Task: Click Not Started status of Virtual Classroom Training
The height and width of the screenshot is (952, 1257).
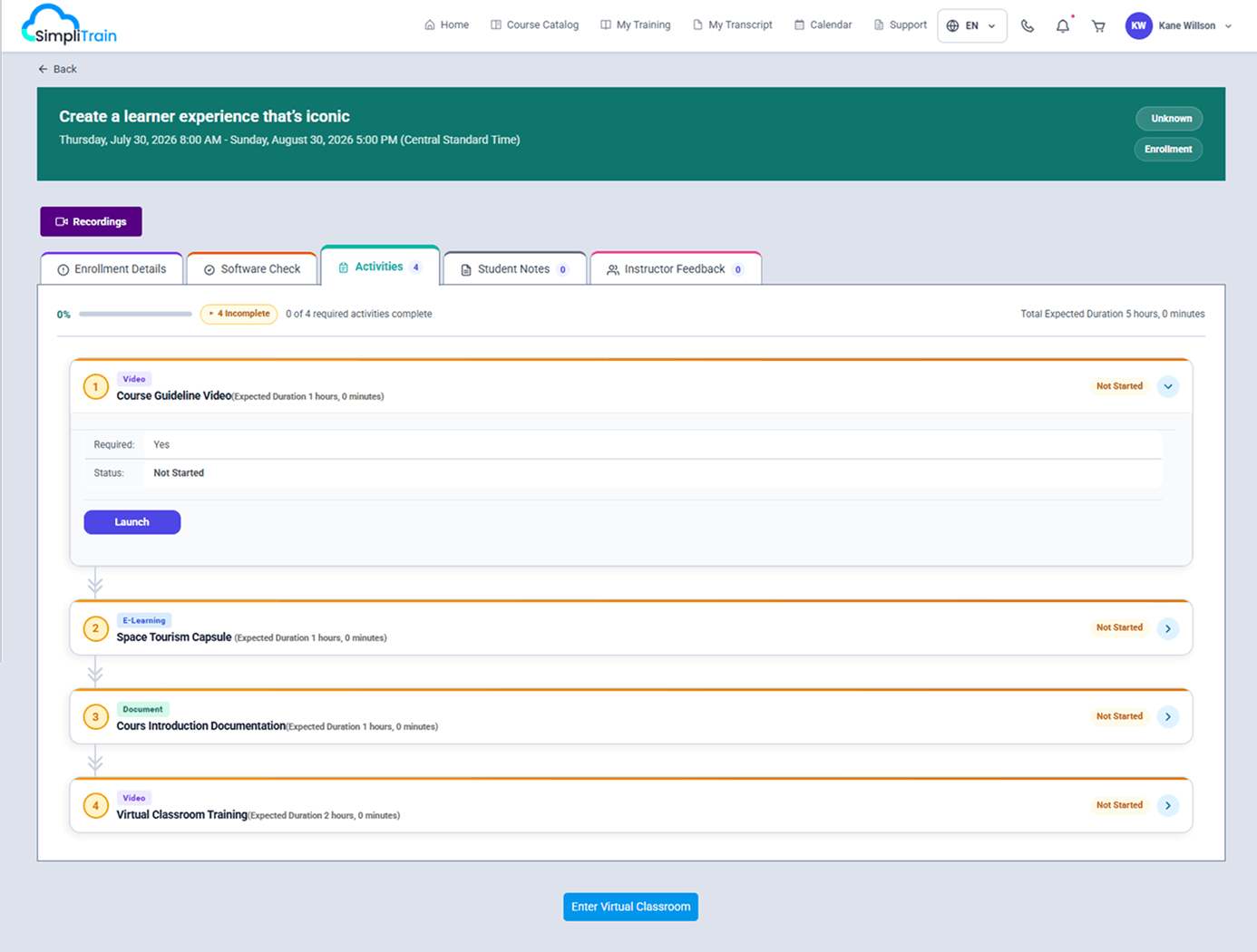Action: [1119, 805]
